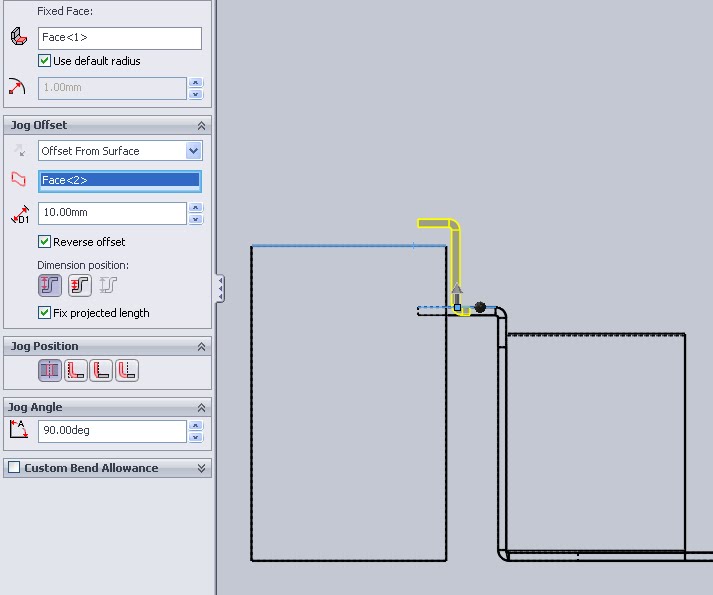Select Bend Outside jog position
This screenshot has width=713, height=595.
pos(127,370)
